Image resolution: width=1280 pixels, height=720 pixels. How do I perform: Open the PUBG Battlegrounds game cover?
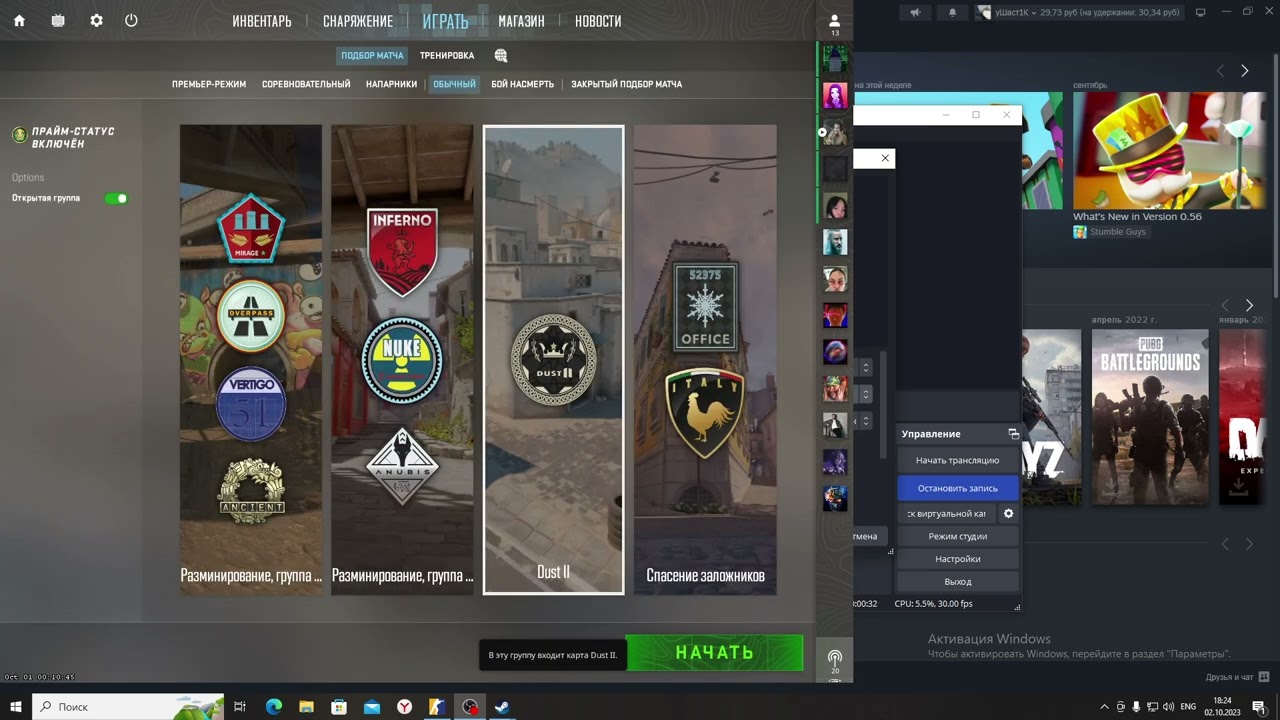(1150, 417)
